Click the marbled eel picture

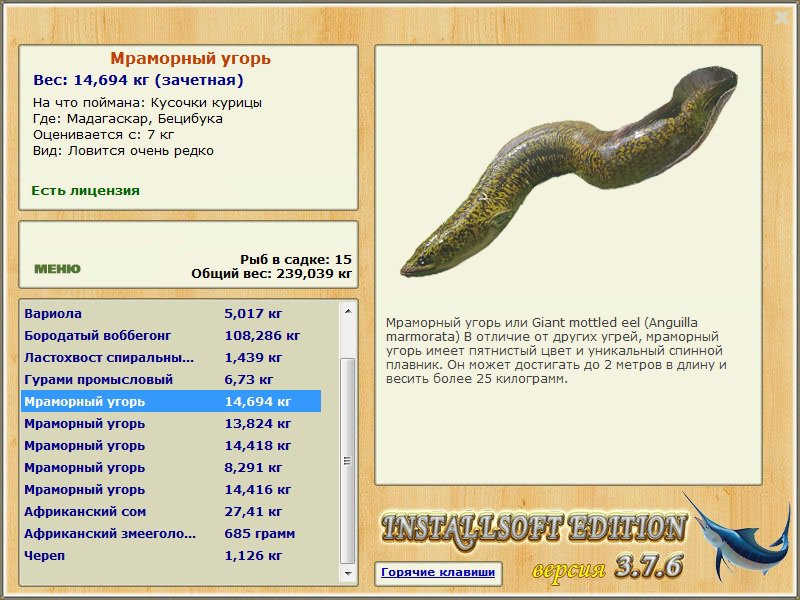pyautogui.click(x=569, y=171)
